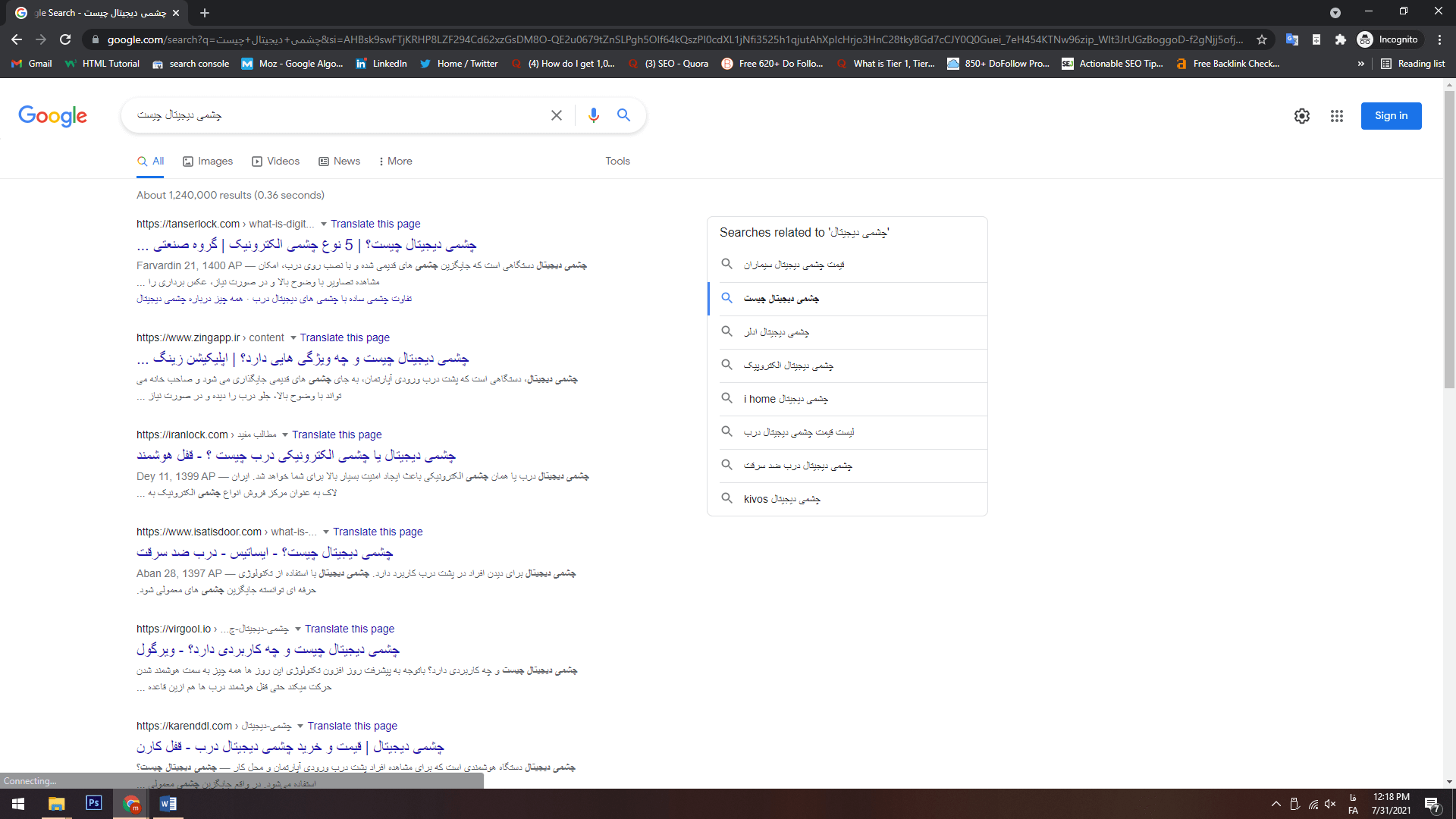Image resolution: width=1456 pixels, height=819 pixels.
Task: Close the Google Search tab
Action: (176, 13)
